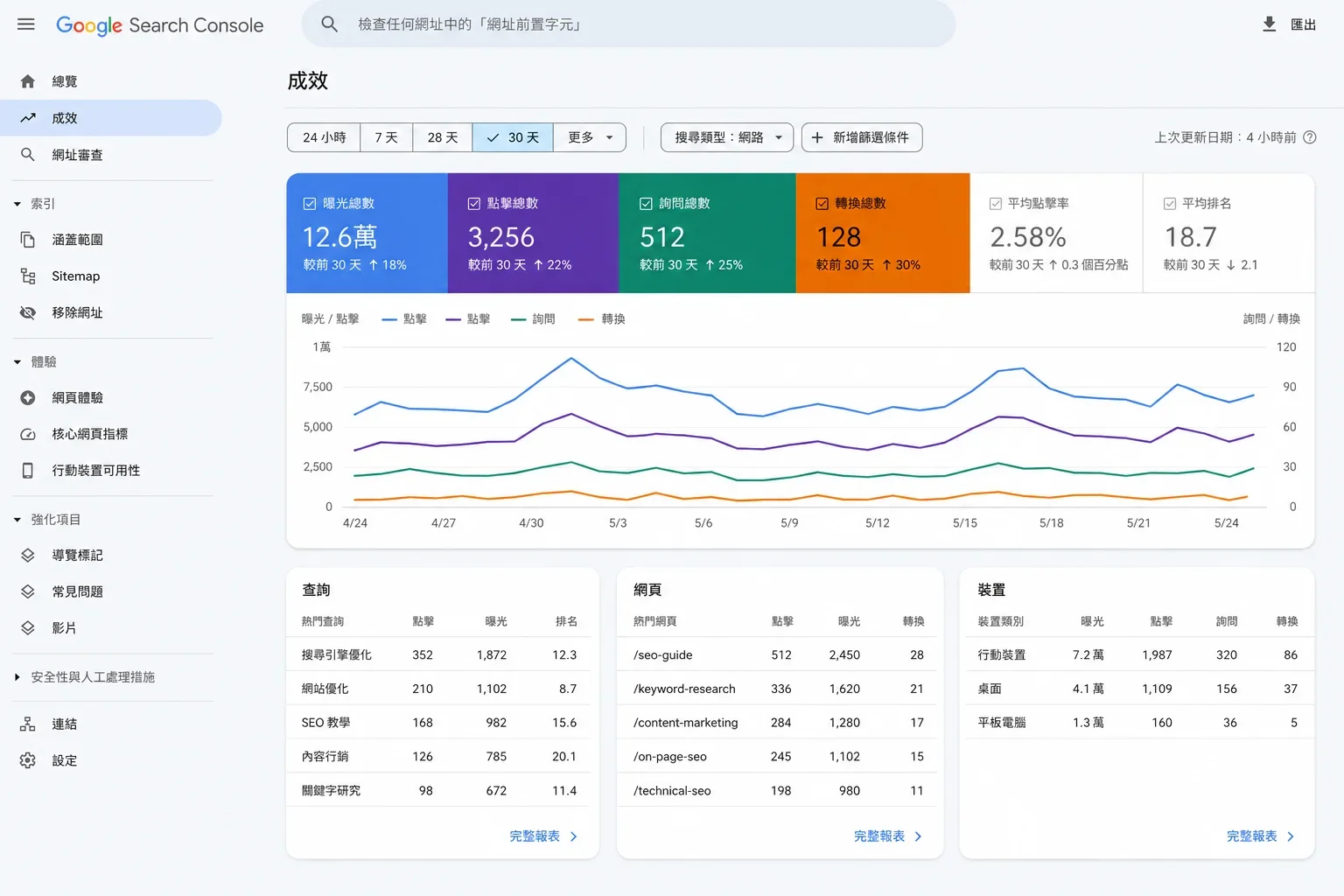Click the 匯出 export button
This screenshot has width=1344, height=896.
coord(1290,24)
